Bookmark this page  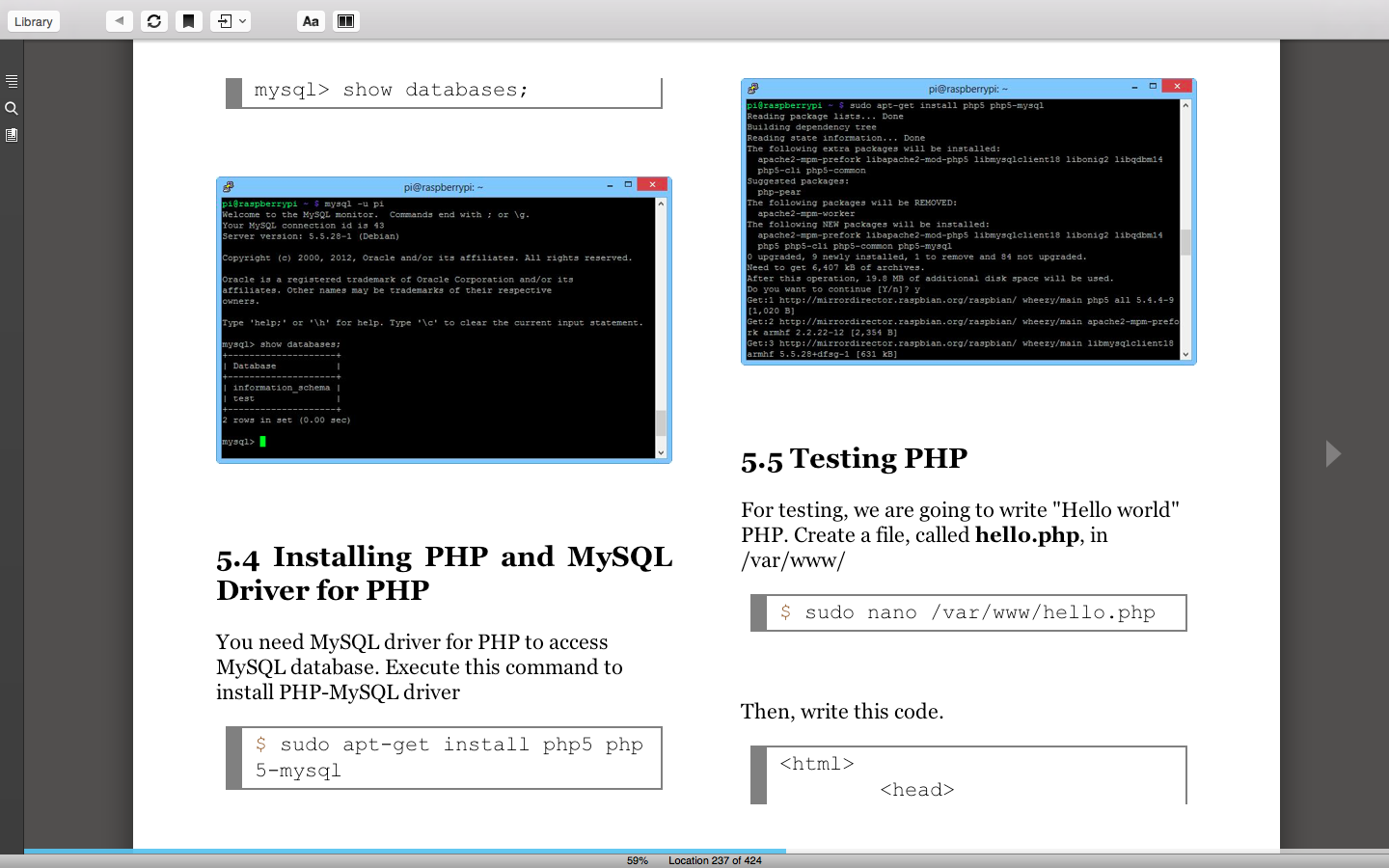189,20
